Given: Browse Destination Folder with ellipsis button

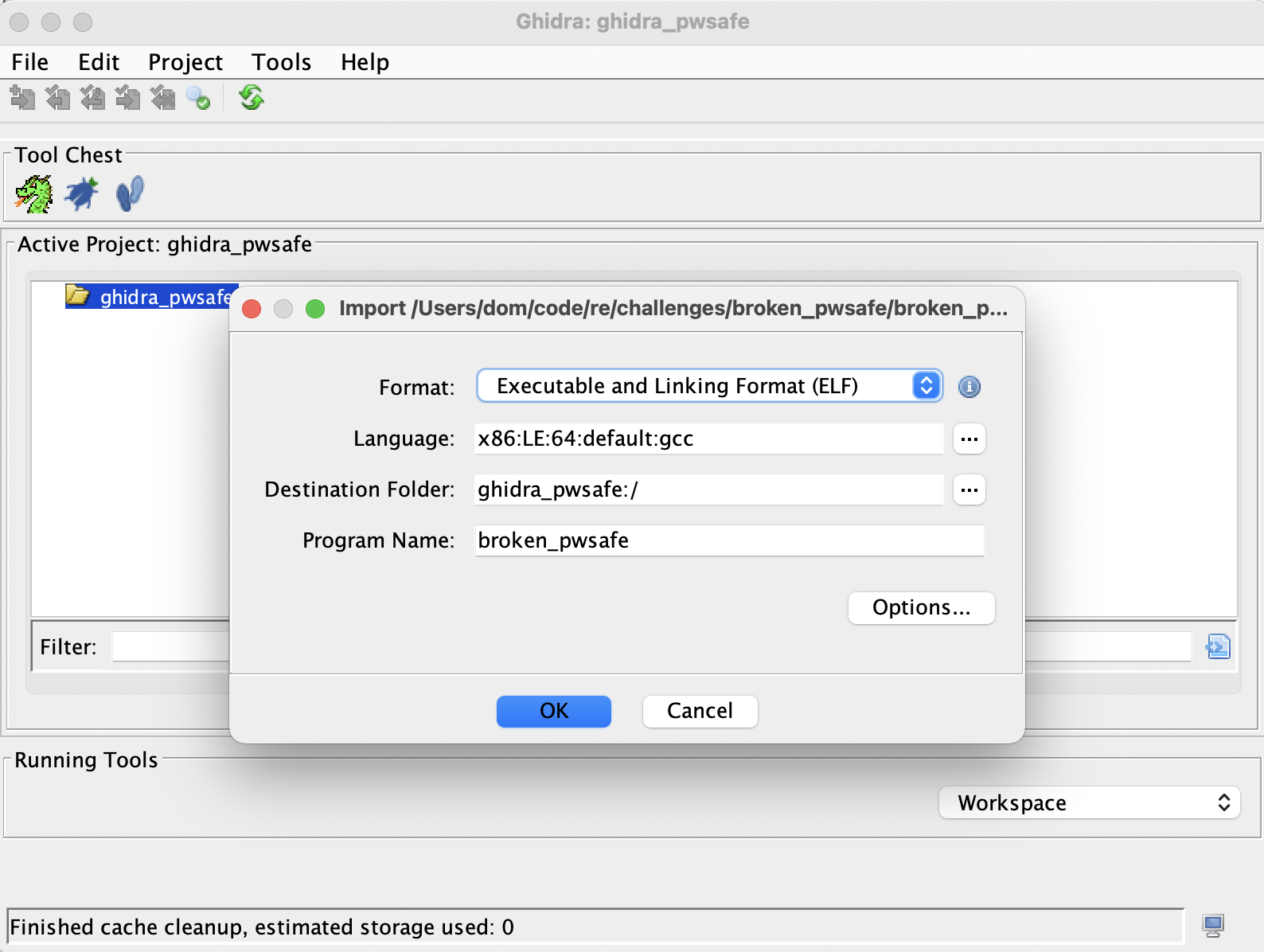Looking at the screenshot, I should pyautogui.click(x=969, y=490).
